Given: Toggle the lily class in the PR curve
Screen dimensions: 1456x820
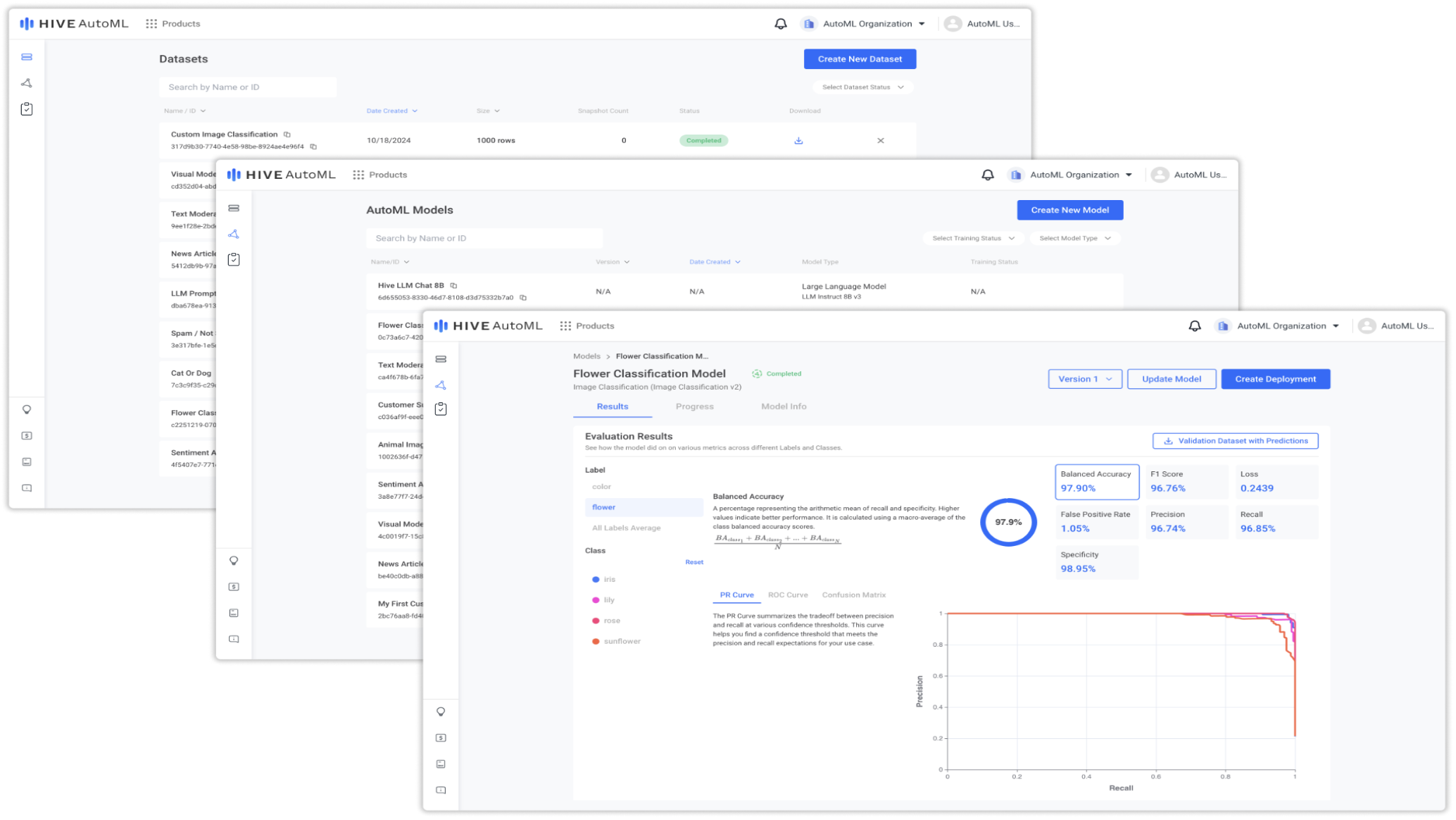Looking at the screenshot, I should 603,600.
